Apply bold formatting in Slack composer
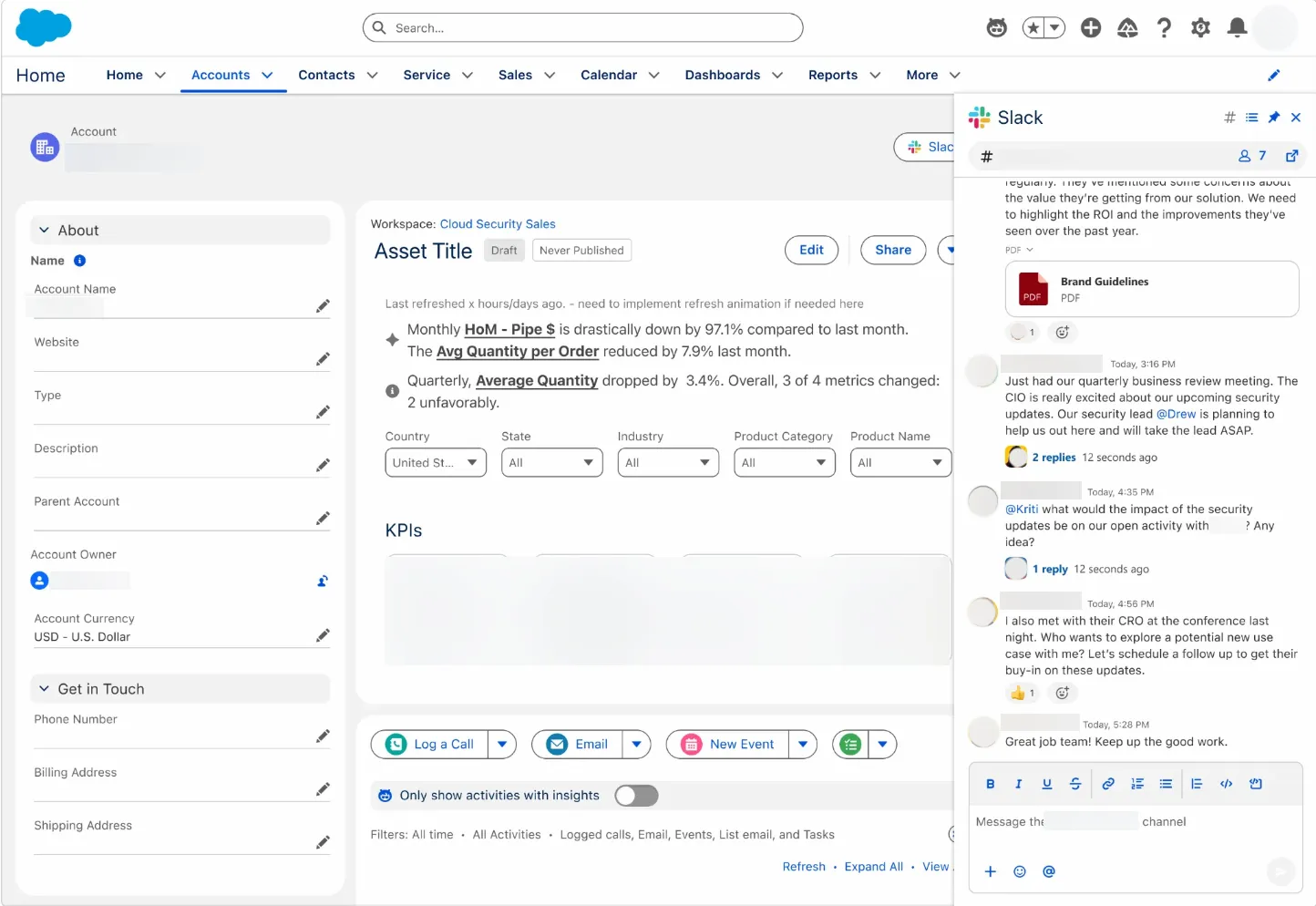 pyautogui.click(x=991, y=784)
